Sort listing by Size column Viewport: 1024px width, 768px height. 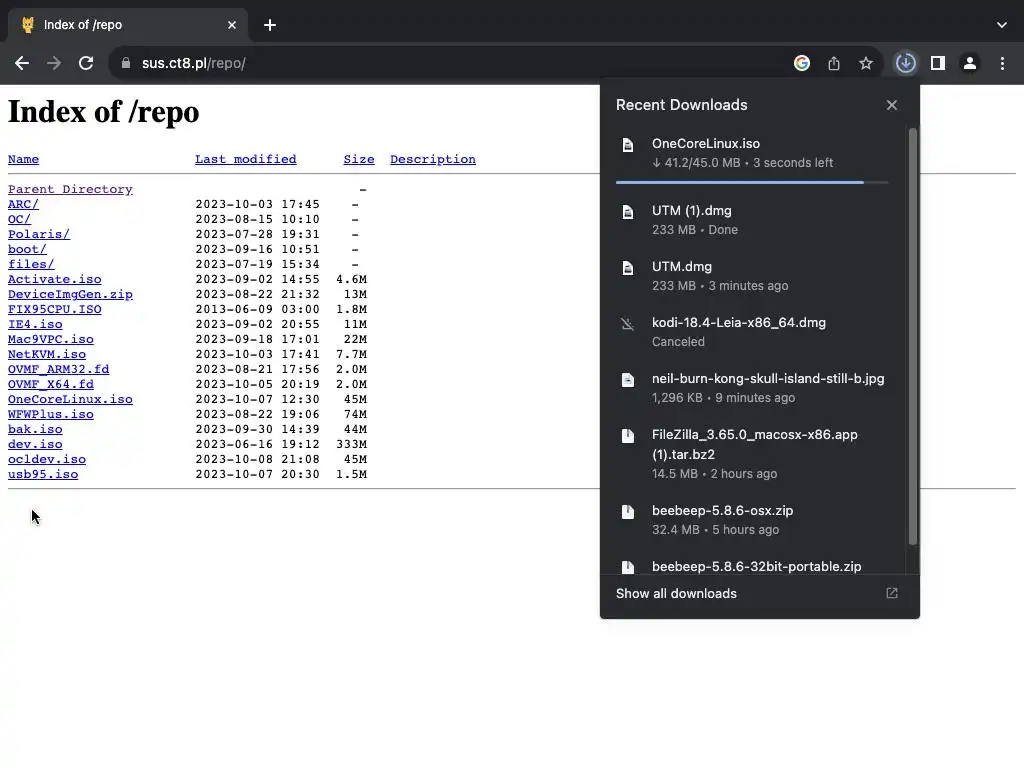pyautogui.click(x=359, y=159)
